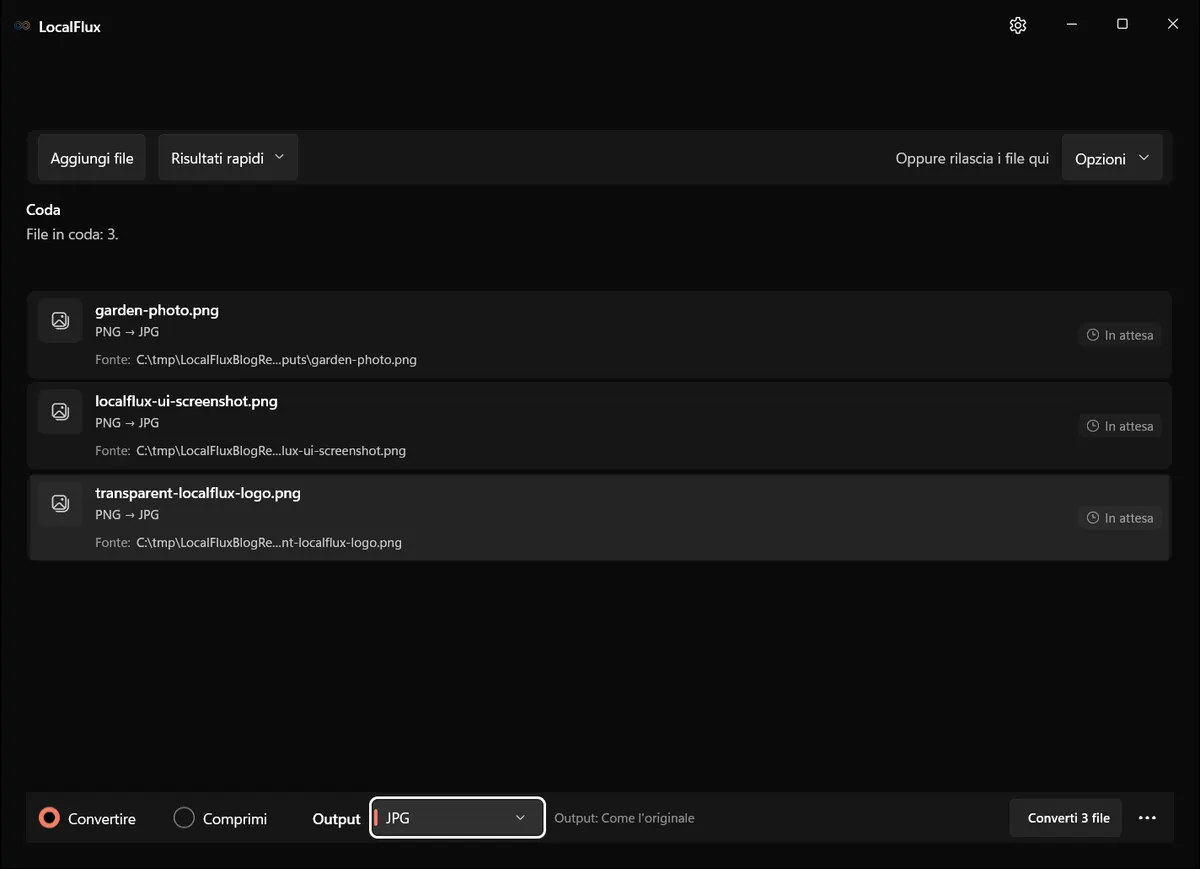Open the settings gear in the title bar
The width and height of the screenshot is (1200, 869).
pyautogui.click(x=1018, y=26)
